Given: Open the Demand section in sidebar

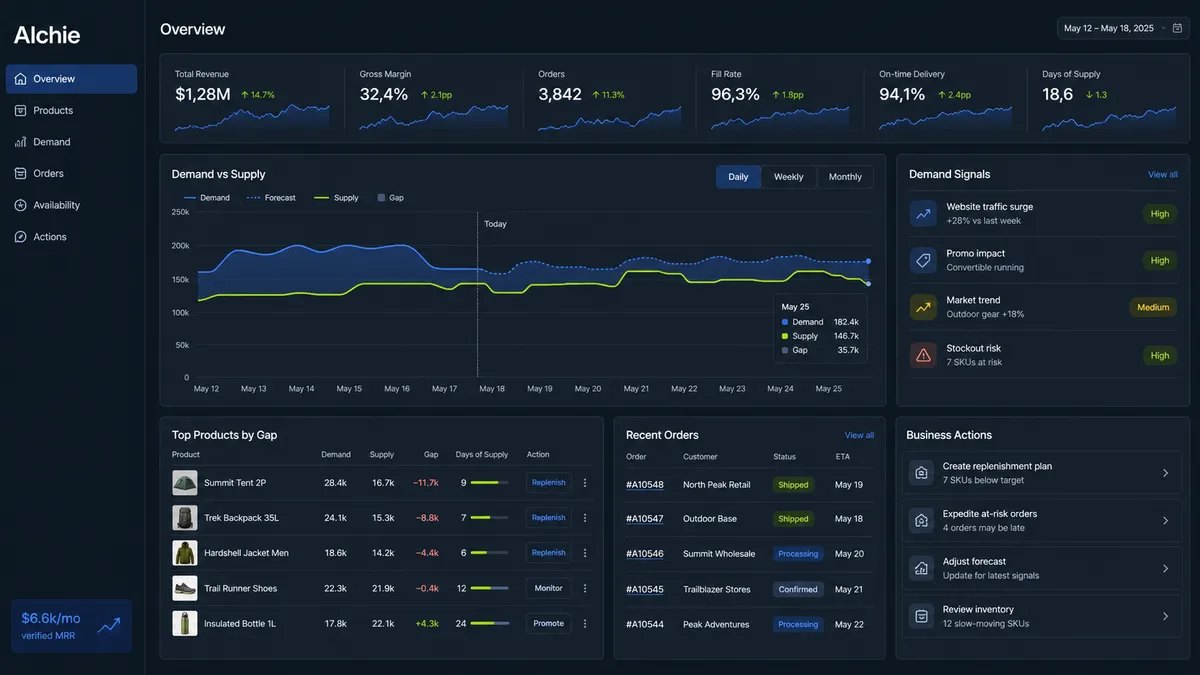Looking at the screenshot, I should click(x=71, y=142).
